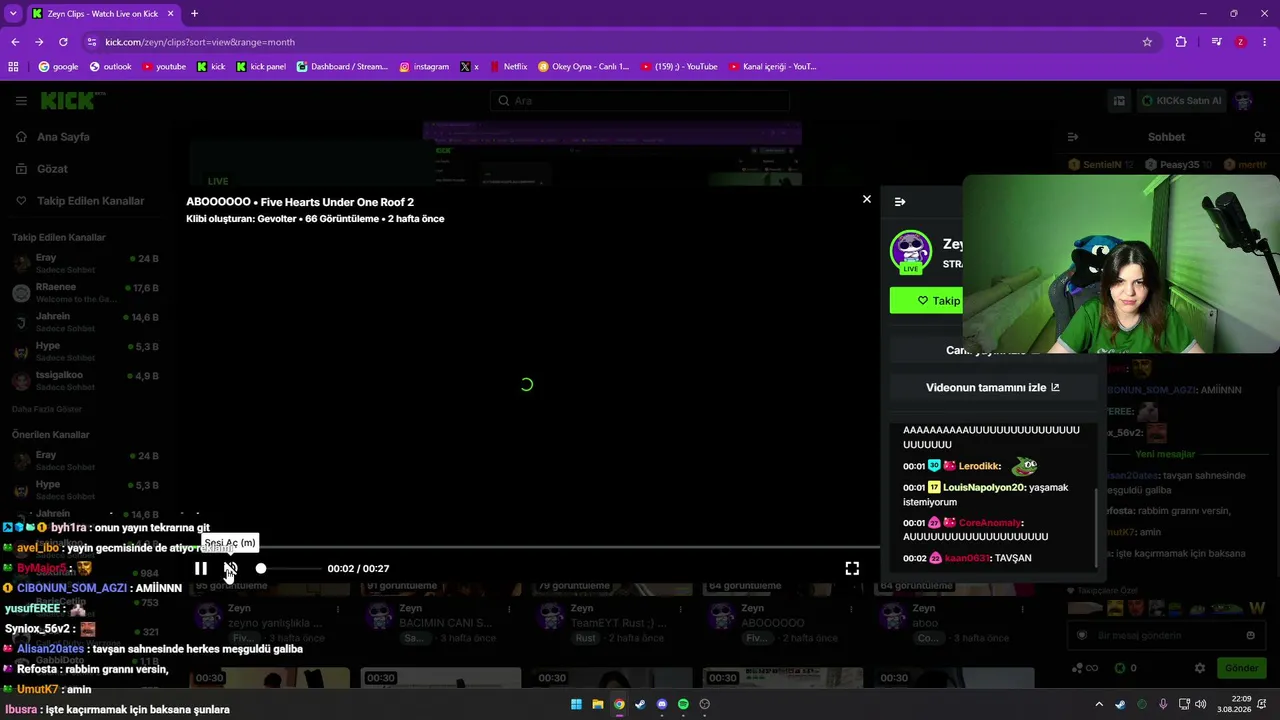
Task: Show hidden system tray icons
Action: click(x=1099, y=704)
